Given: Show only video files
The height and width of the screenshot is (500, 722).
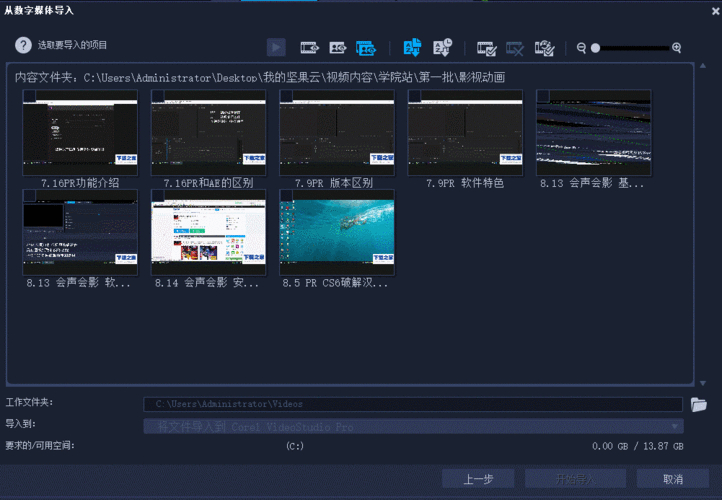Looking at the screenshot, I should coord(309,47).
